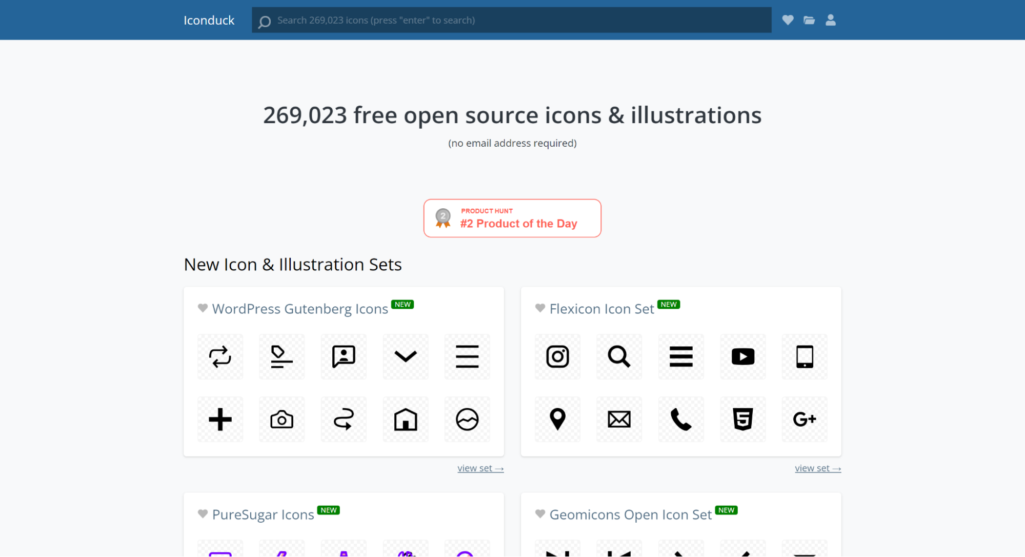Screen dimensions: 1025x557
Task: Select the HTML5 shield icon
Action: click(742, 419)
